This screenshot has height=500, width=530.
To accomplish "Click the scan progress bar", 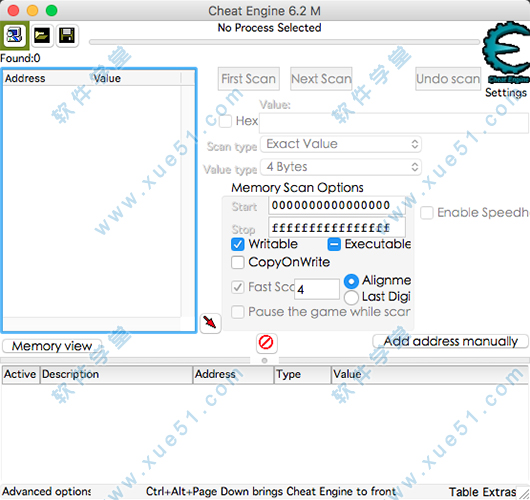I will click(x=284, y=42).
